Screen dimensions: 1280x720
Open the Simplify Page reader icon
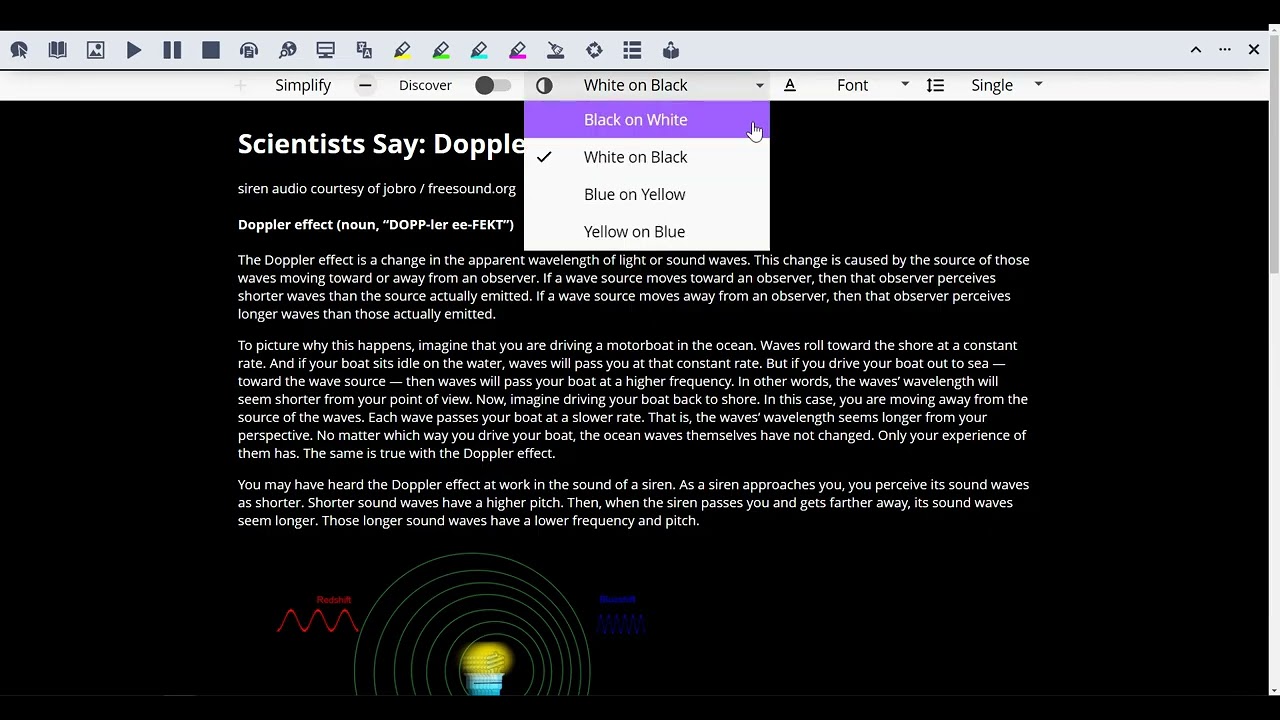pyautogui.click(x=671, y=50)
